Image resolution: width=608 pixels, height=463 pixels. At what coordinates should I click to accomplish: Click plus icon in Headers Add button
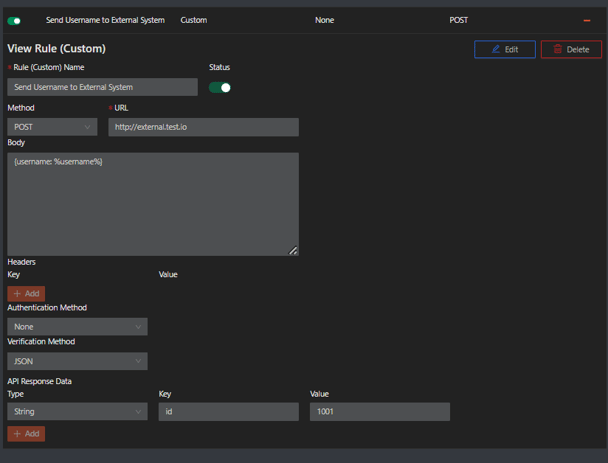[x=17, y=294]
